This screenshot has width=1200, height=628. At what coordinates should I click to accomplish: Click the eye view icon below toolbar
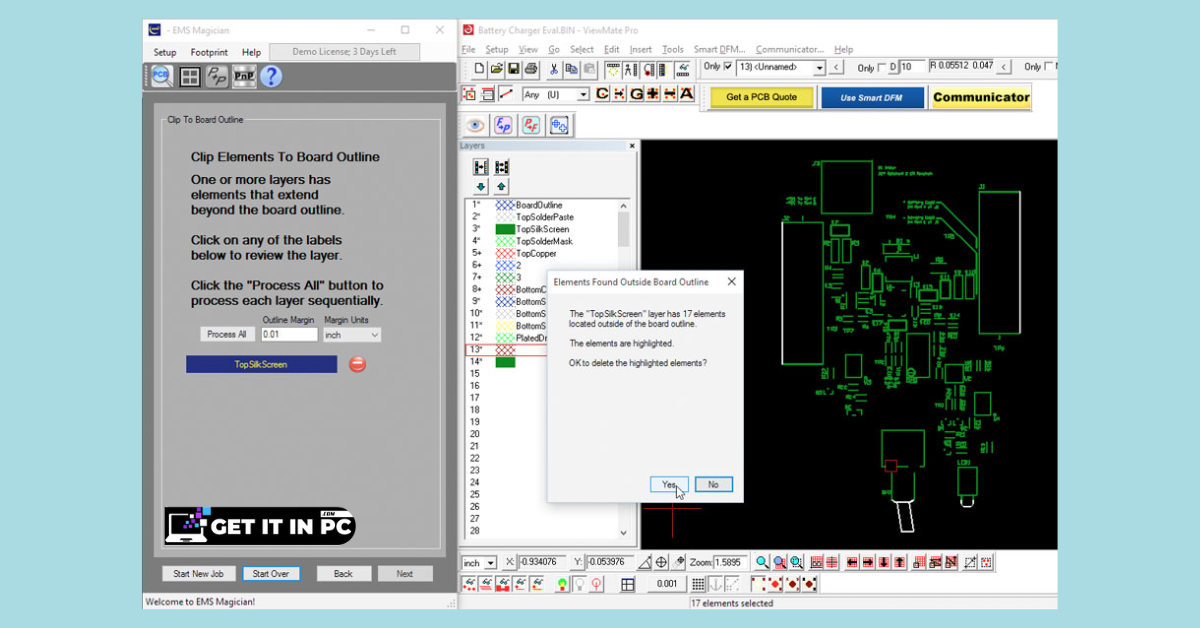point(474,125)
